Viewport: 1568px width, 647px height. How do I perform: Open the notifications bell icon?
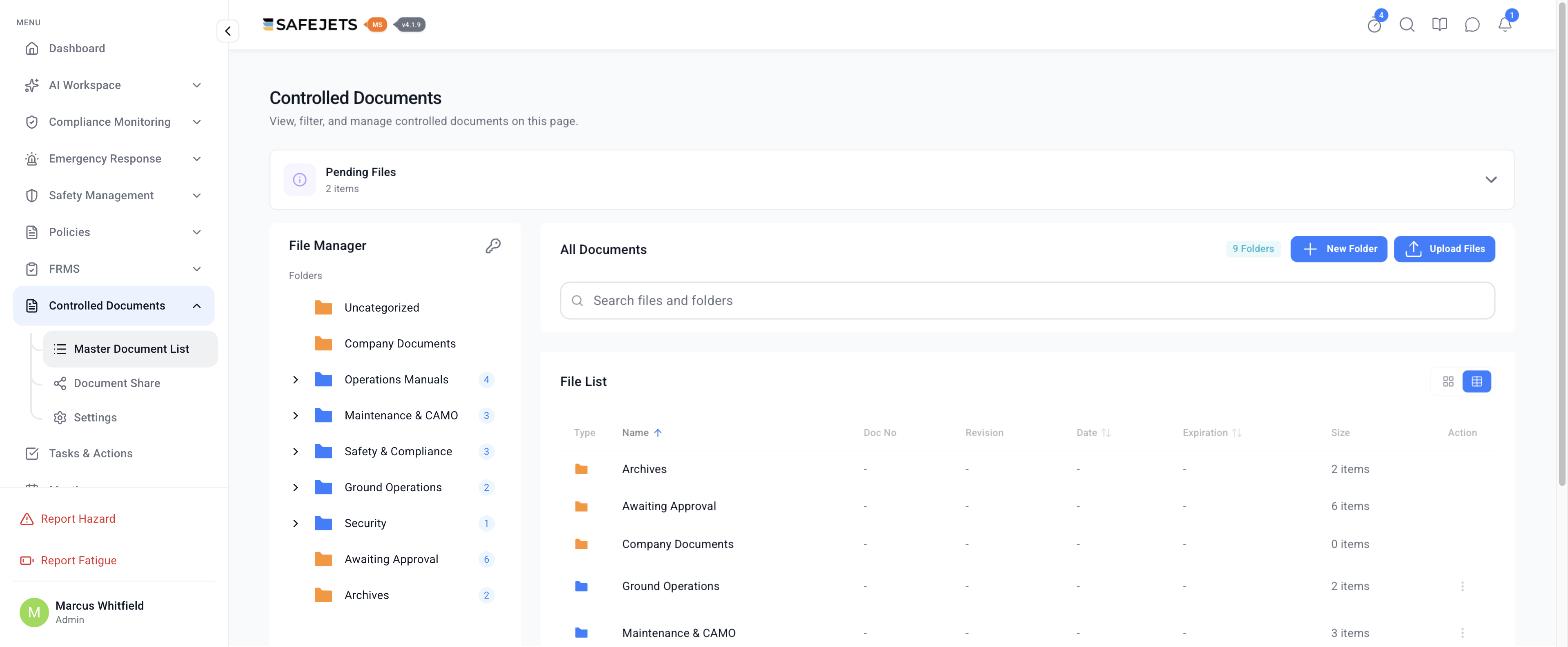(x=1505, y=24)
